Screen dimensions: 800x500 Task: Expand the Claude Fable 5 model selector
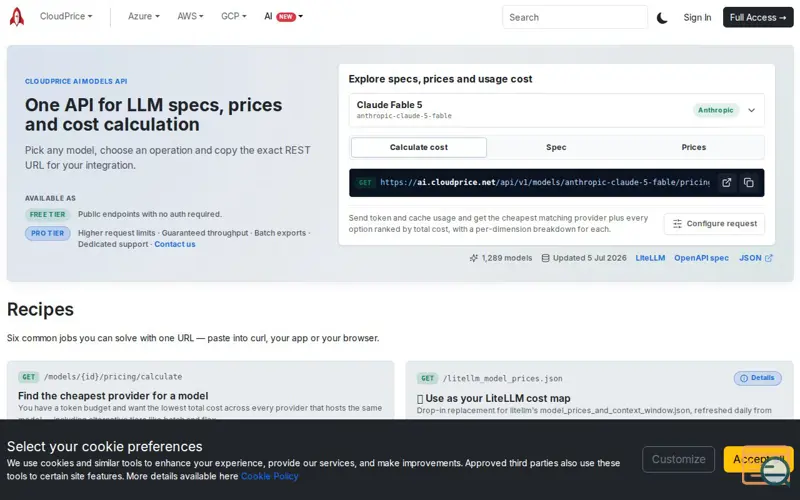557,110
